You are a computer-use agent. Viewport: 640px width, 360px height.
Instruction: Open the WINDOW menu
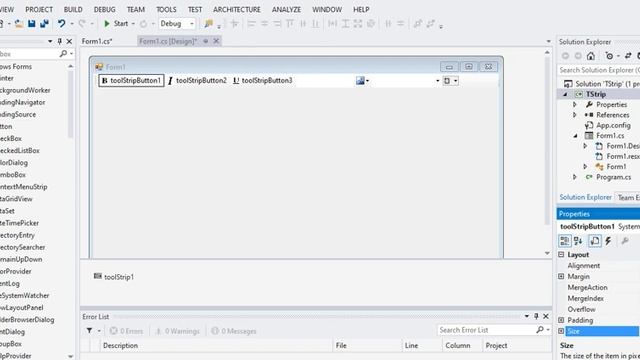pyautogui.click(x=327, y=9)
